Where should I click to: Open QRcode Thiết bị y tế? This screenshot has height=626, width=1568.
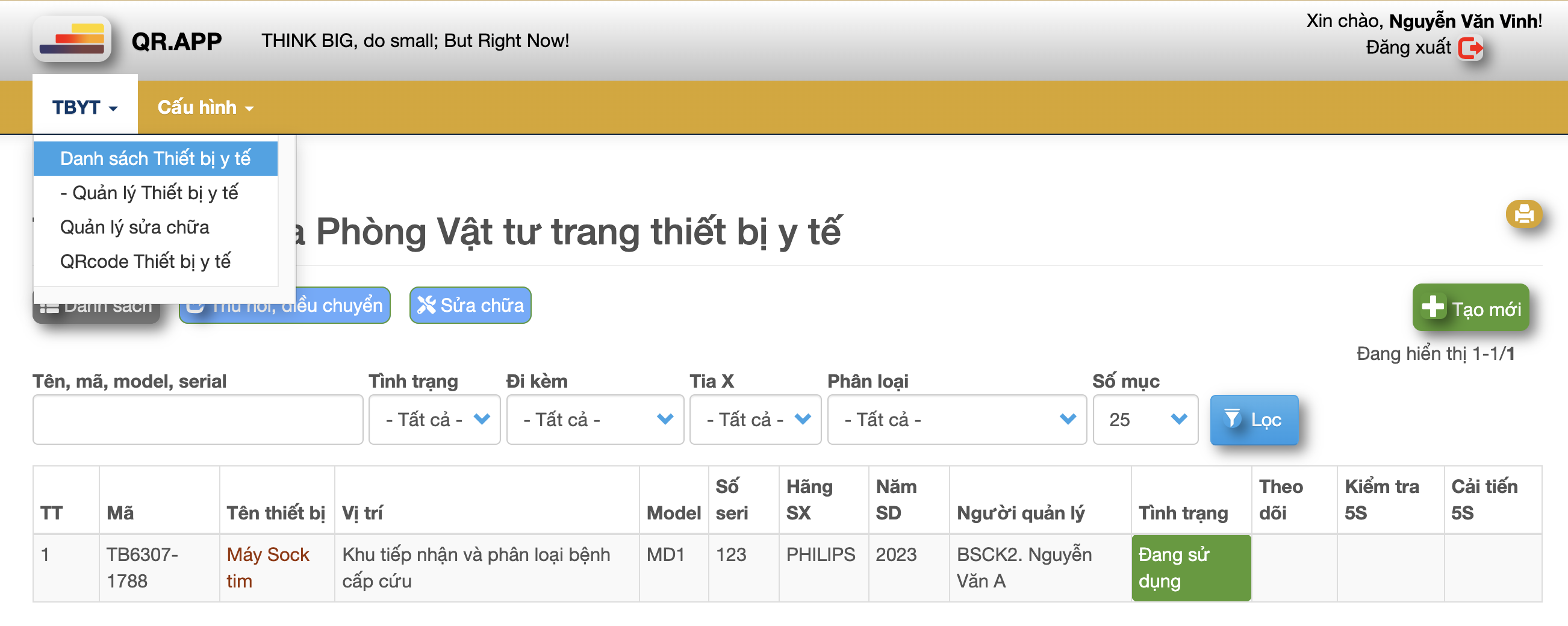(x=146, y=262)
